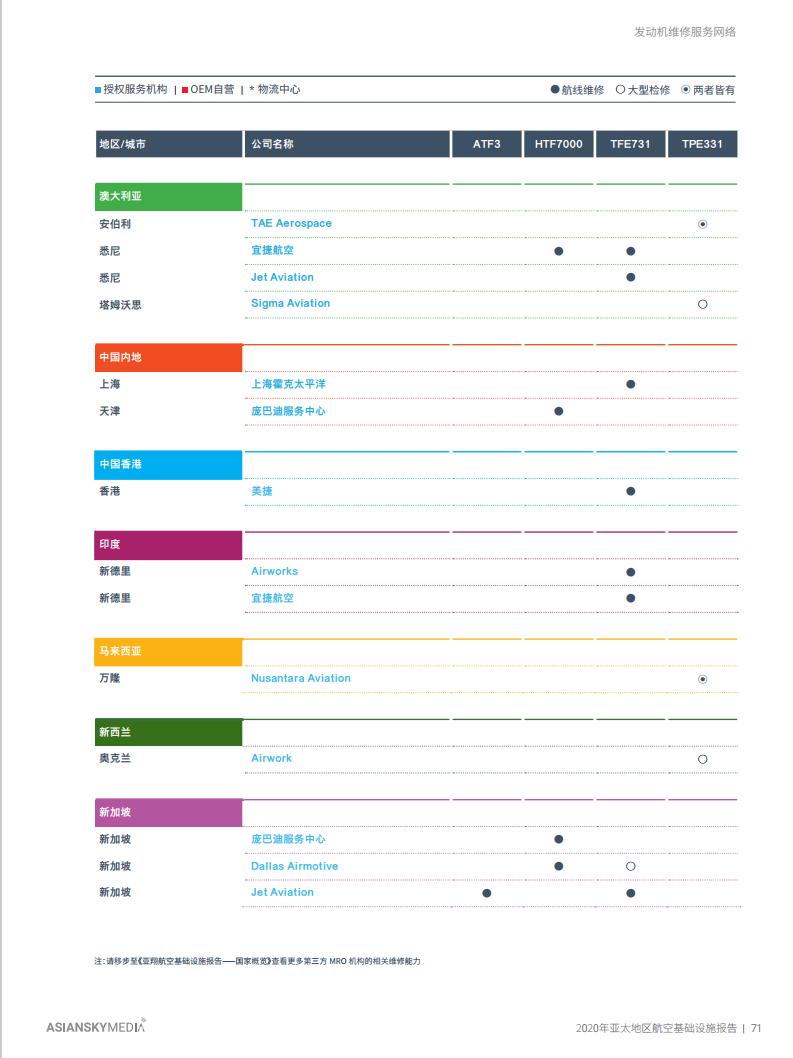The image size is (793, 1058).
Task: Click the filled 航线维修 legend circle
Action: (x=555, y=90)
